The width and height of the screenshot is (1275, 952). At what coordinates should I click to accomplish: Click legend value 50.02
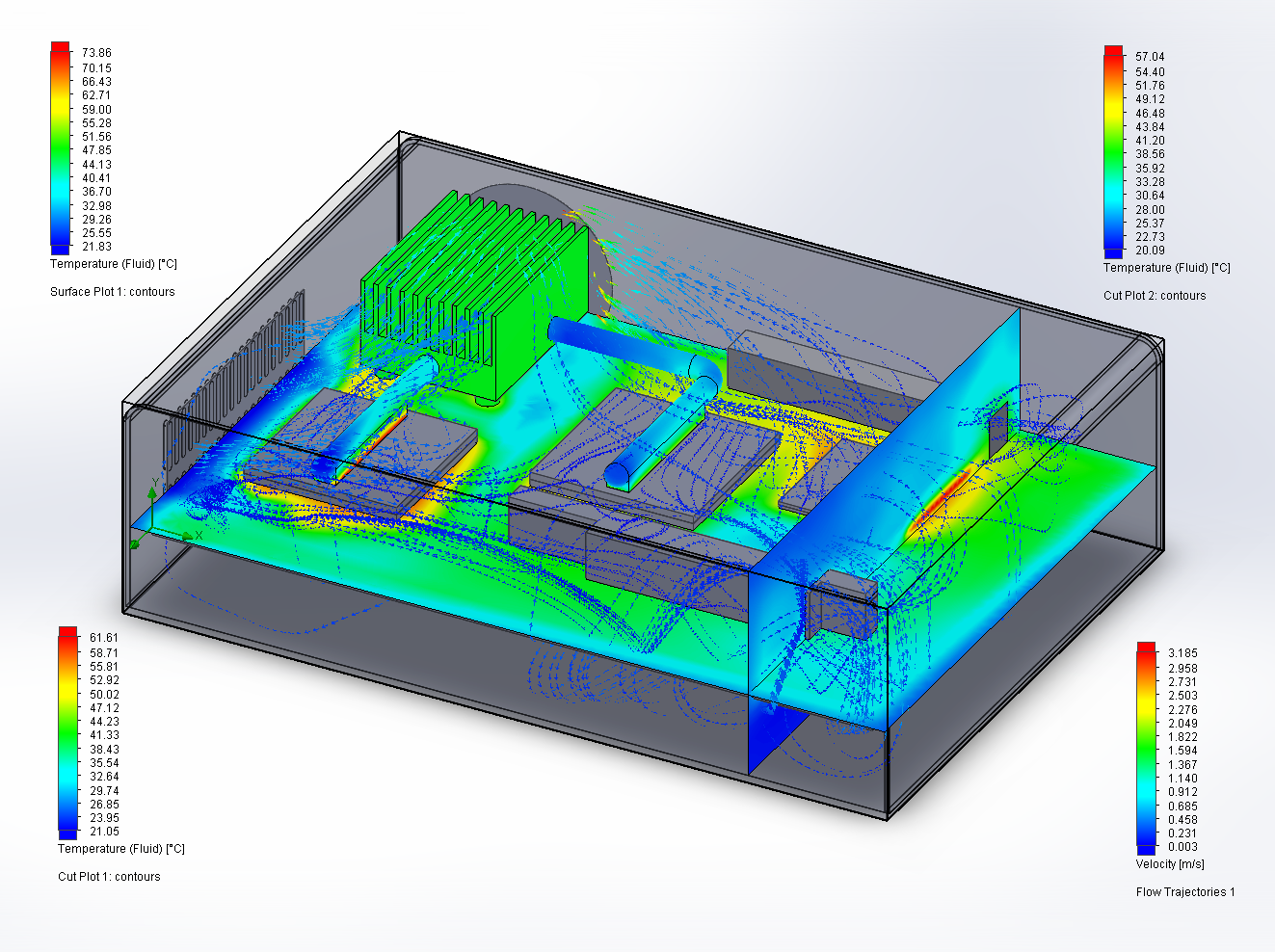coord(104,694)
